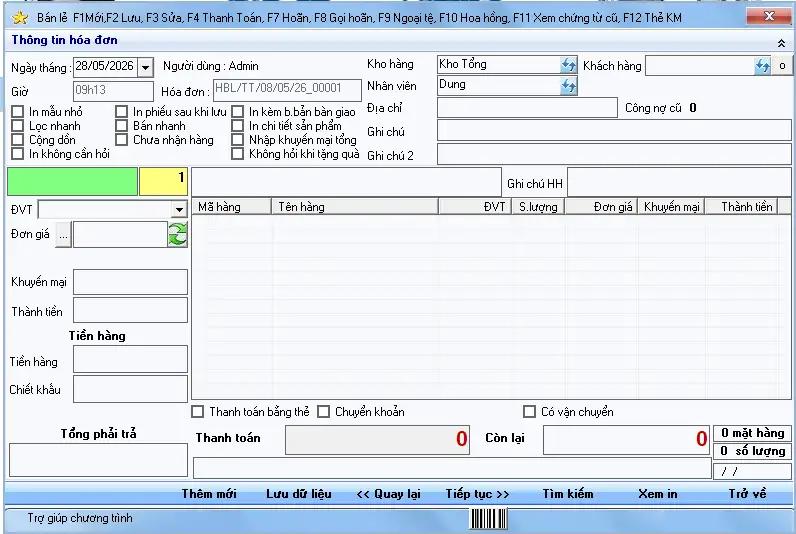The width and height of the screenshot is (796, 534).
Task: Click the Thành tiền field on left
Action: pyautogui.click(x=130, y=310)
